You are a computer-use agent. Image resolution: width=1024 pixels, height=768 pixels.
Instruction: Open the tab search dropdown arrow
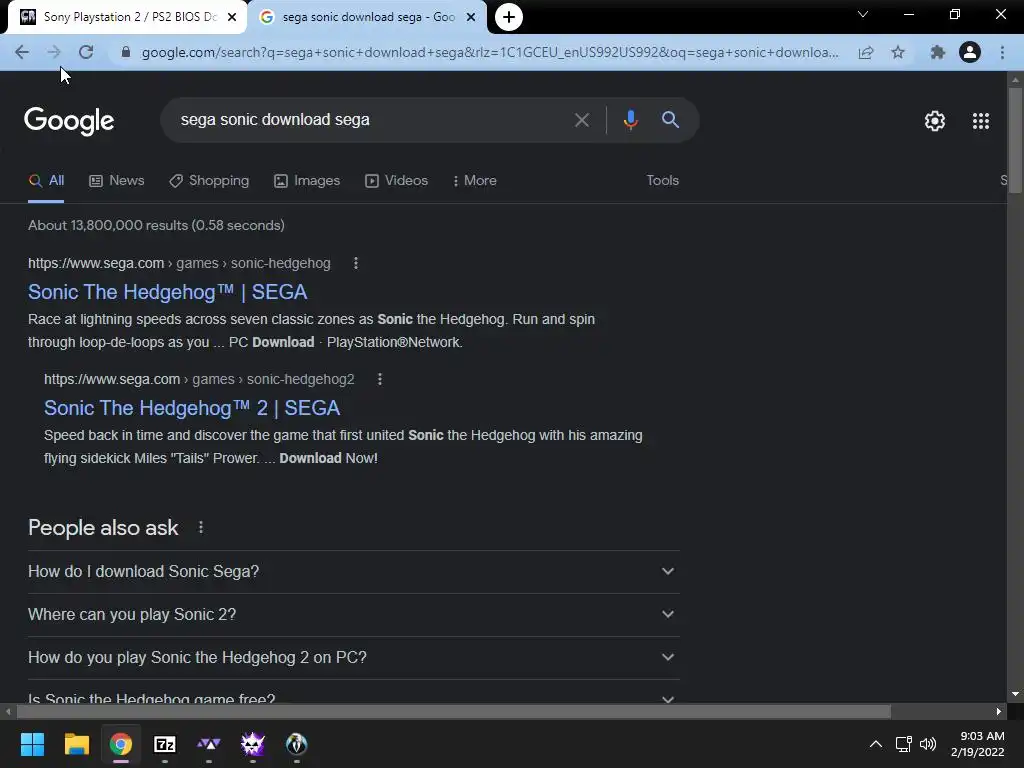863,14
